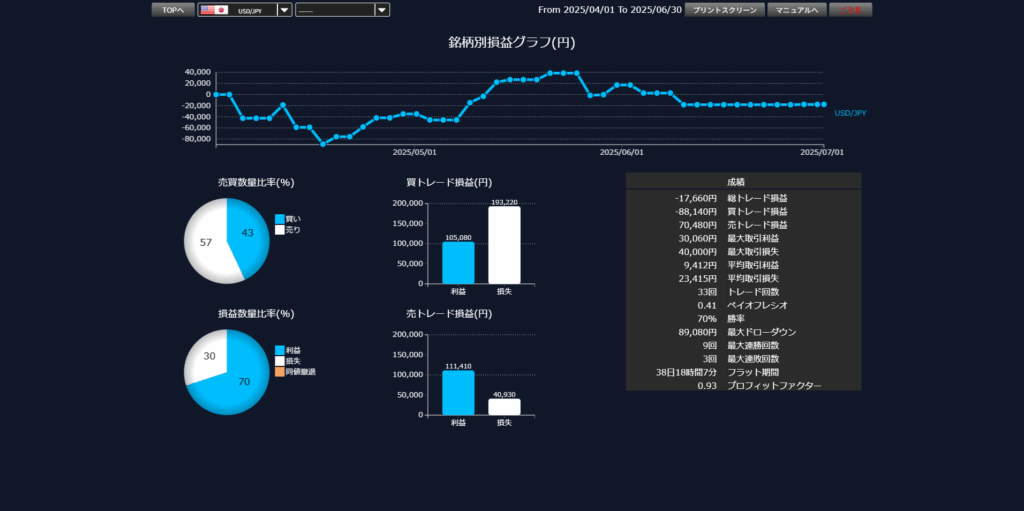Click the 同値撤退 orange legend marker
1024x511 pixels.
point(280,372)
